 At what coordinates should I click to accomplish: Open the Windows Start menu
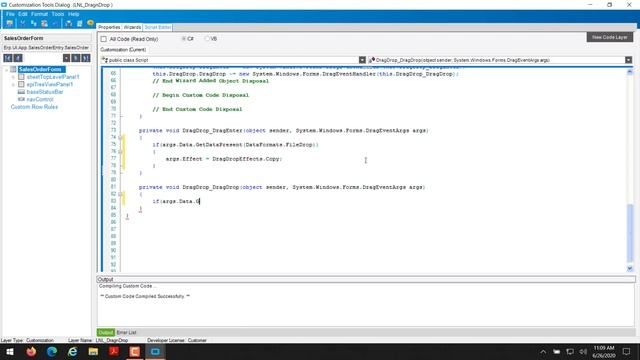coord(9,351)
